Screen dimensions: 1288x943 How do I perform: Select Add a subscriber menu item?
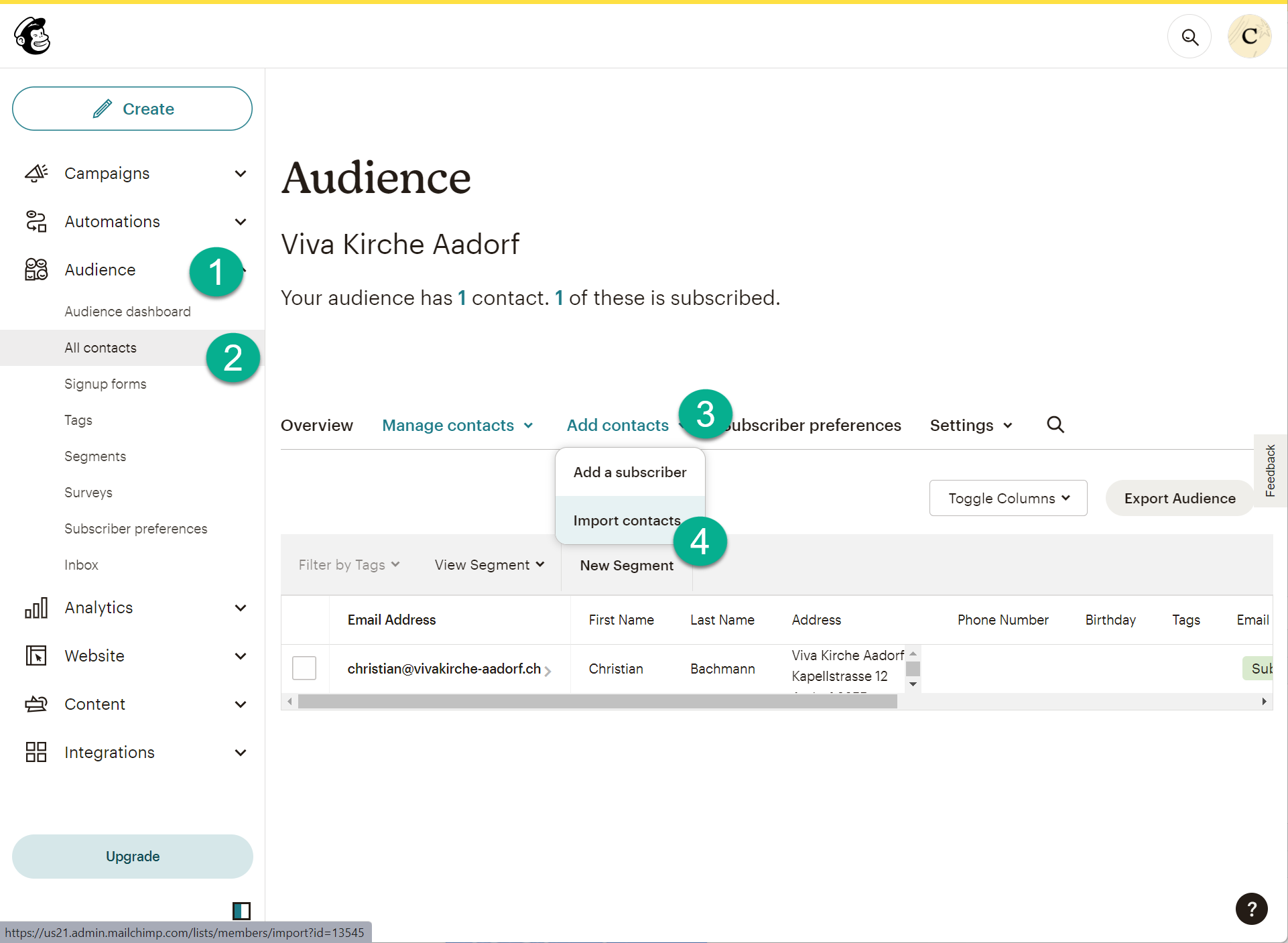point(629,473)
